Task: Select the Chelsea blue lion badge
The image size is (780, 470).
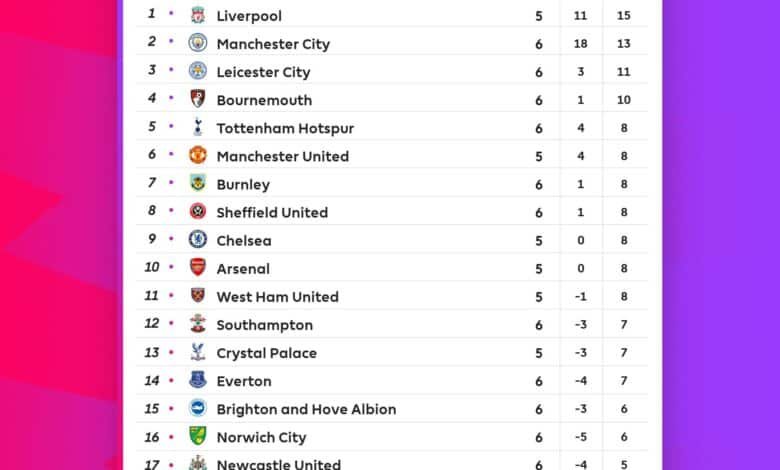Action: click(197, 239)
